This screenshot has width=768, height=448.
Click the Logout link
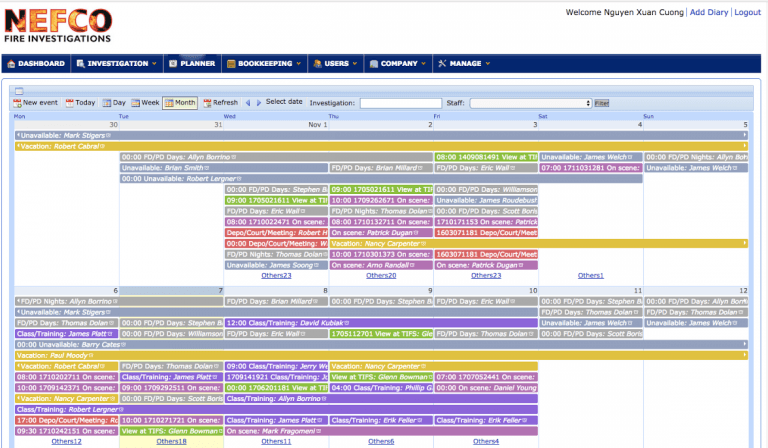coord(747,12)
